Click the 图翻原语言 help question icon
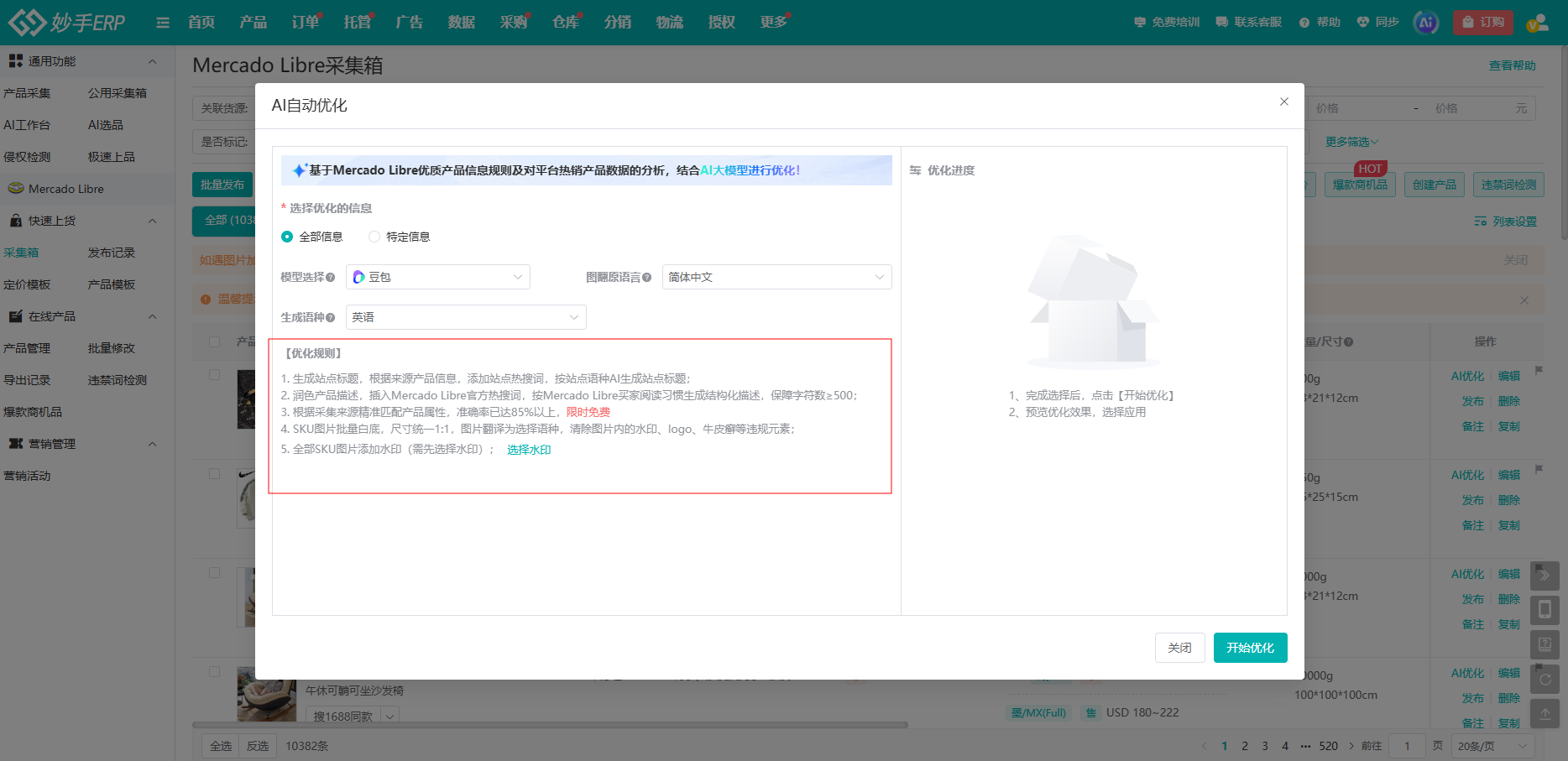Viewport: 1568px width, 761px height. pos(647,278)
